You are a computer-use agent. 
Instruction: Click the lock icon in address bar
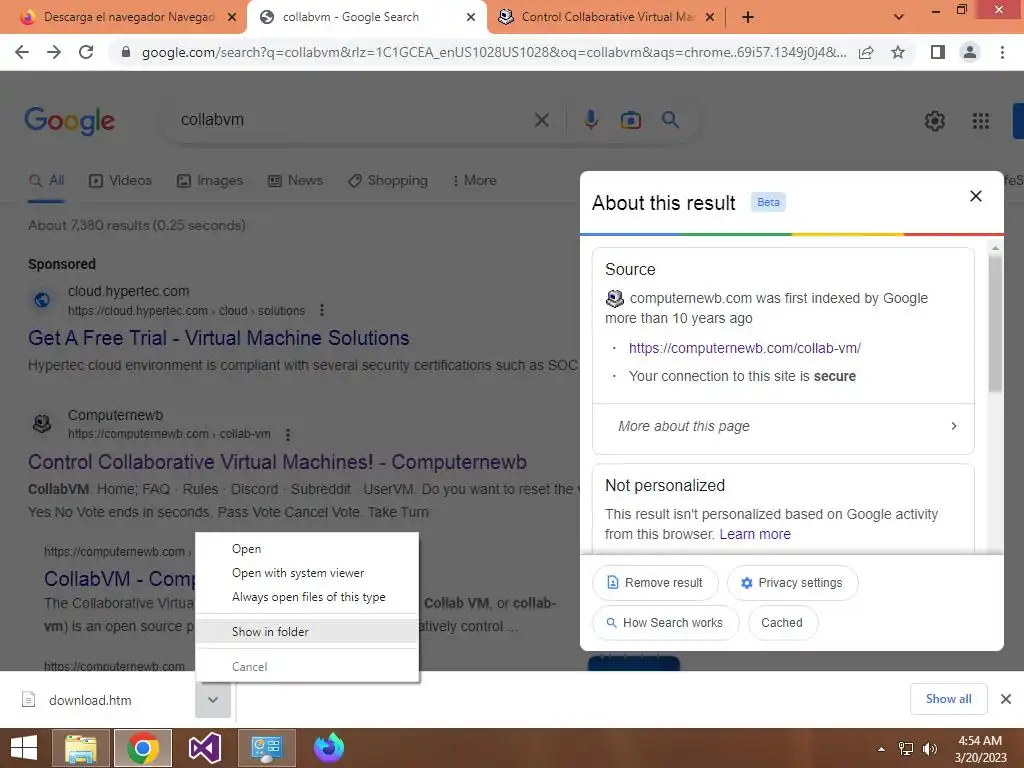[x=126, y=52]
